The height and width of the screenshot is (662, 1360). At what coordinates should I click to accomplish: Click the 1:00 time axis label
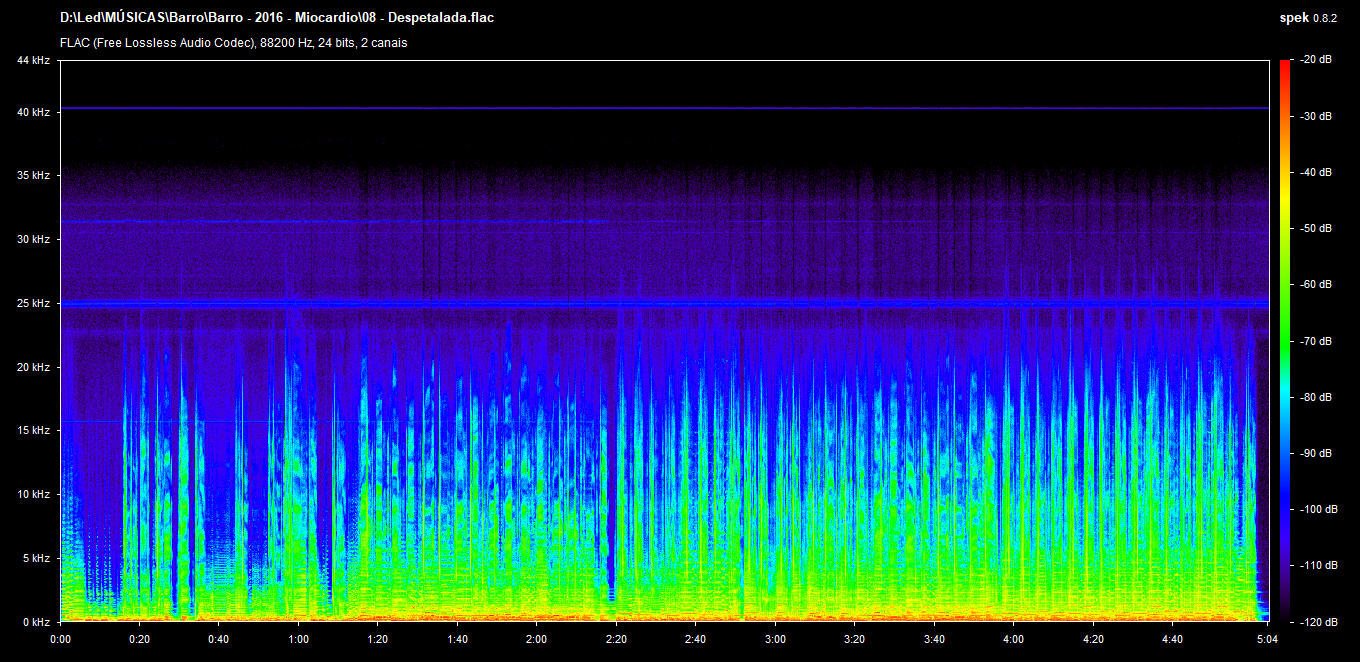click(298, 638)
